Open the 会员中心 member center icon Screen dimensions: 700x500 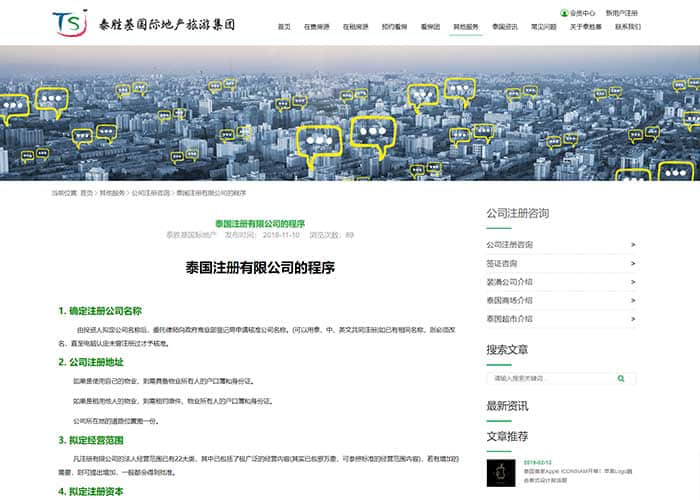point(564,13)
